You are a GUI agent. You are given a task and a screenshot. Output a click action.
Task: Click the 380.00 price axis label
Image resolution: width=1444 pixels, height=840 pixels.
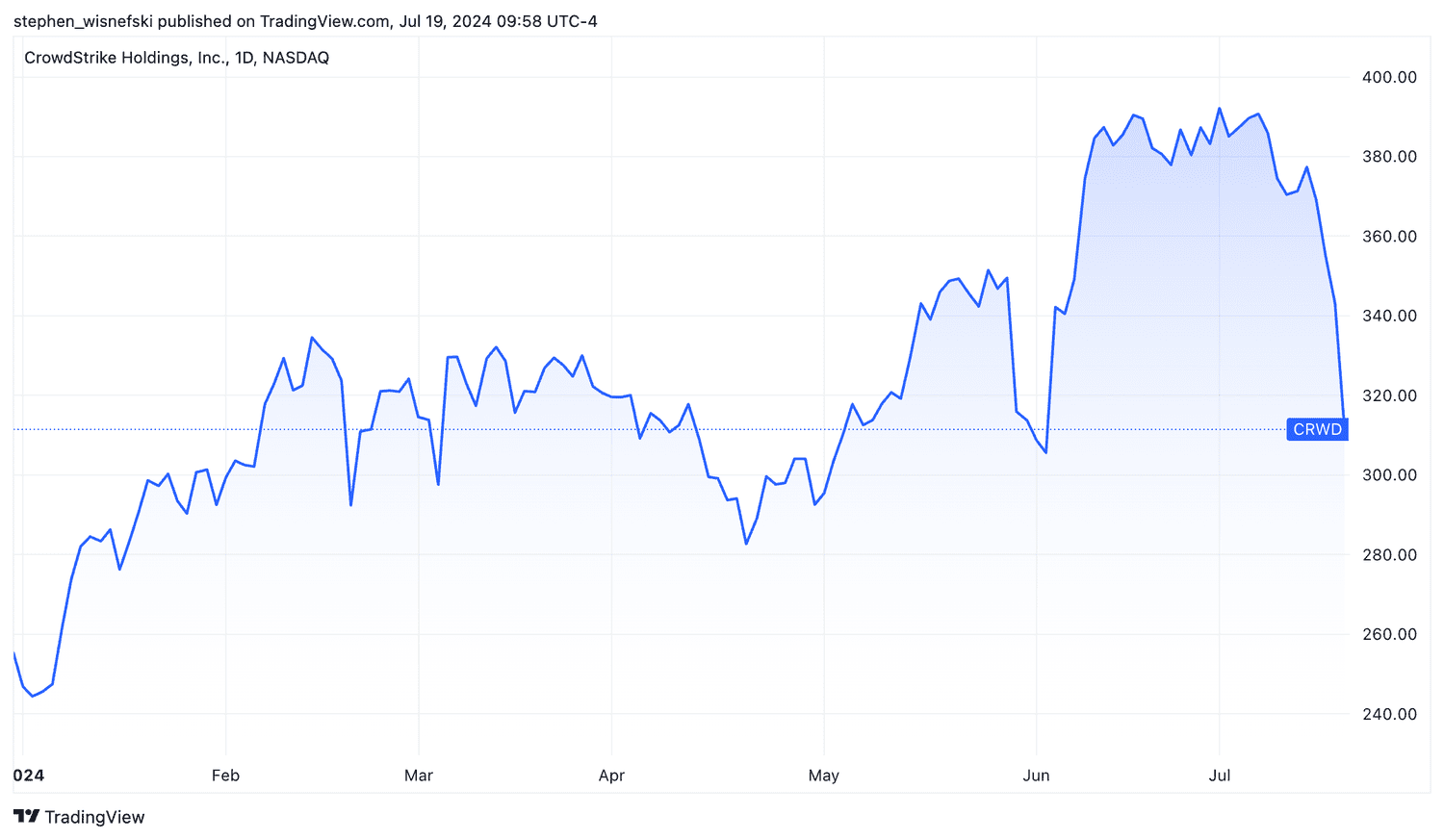1389,157
